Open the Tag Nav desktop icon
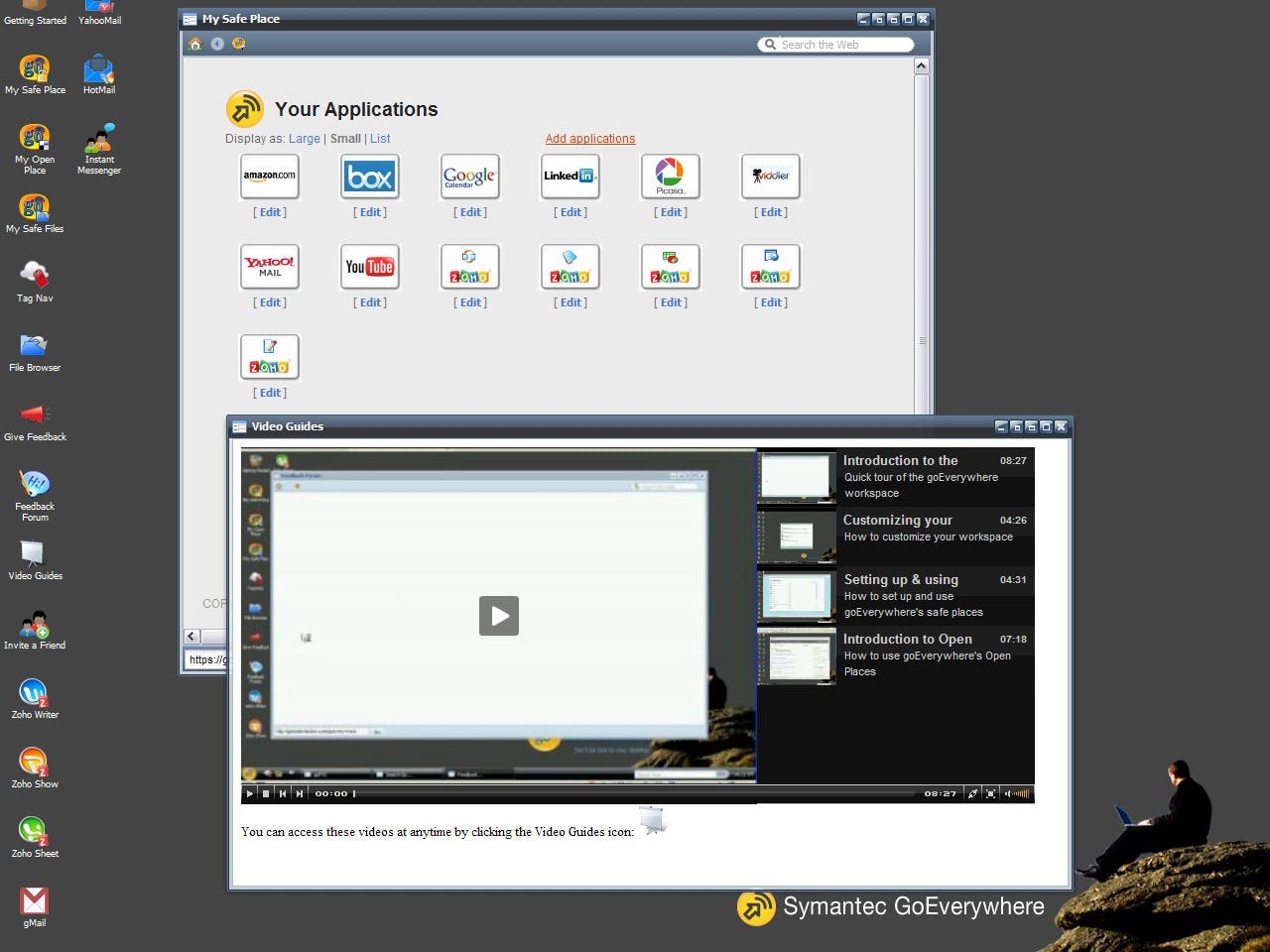1270x952 pixels. 35,283
